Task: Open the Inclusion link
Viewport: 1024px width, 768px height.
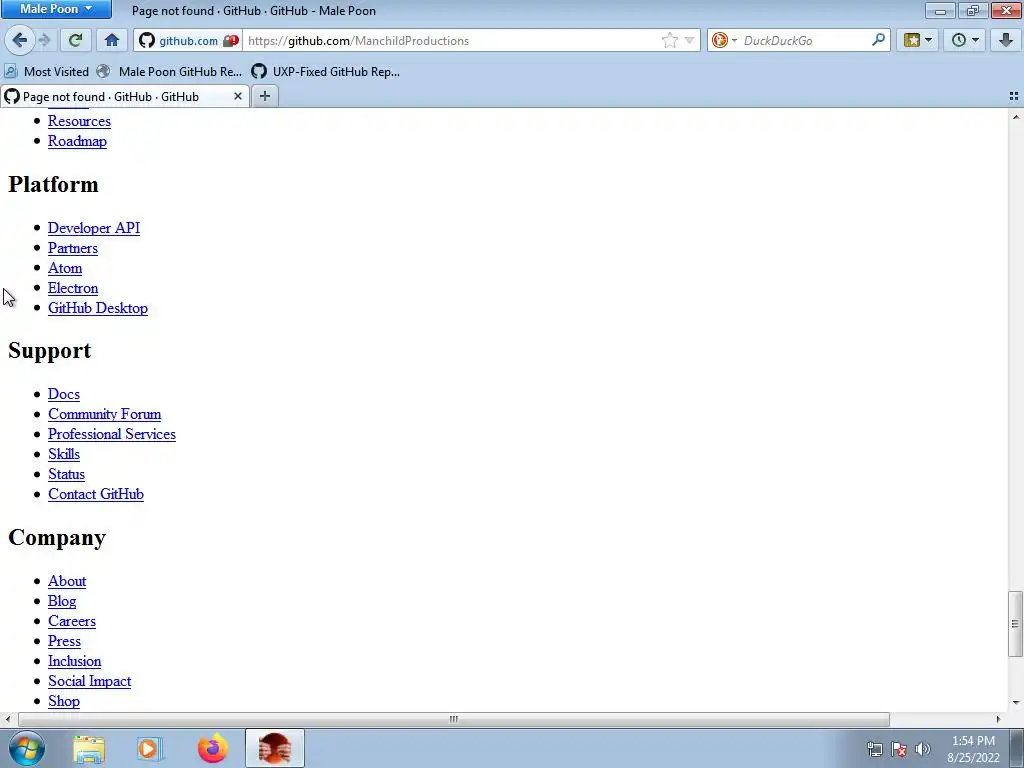Action: pyautogui.click(x=74, y=662)
